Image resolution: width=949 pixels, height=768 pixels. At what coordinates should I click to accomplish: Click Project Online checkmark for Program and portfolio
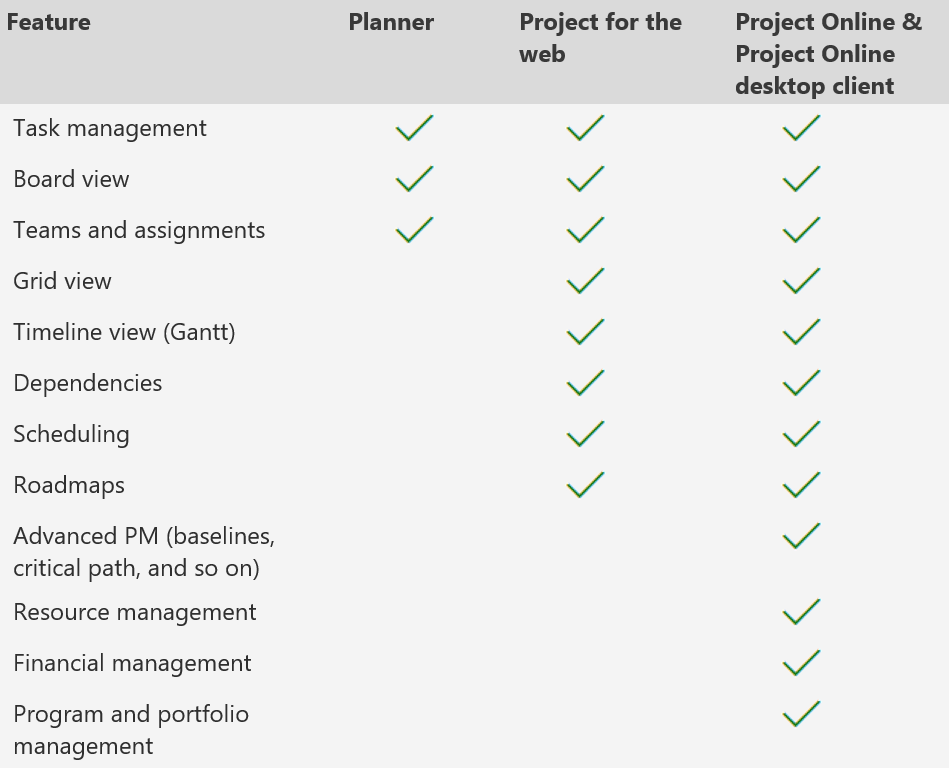click(801, 714)
